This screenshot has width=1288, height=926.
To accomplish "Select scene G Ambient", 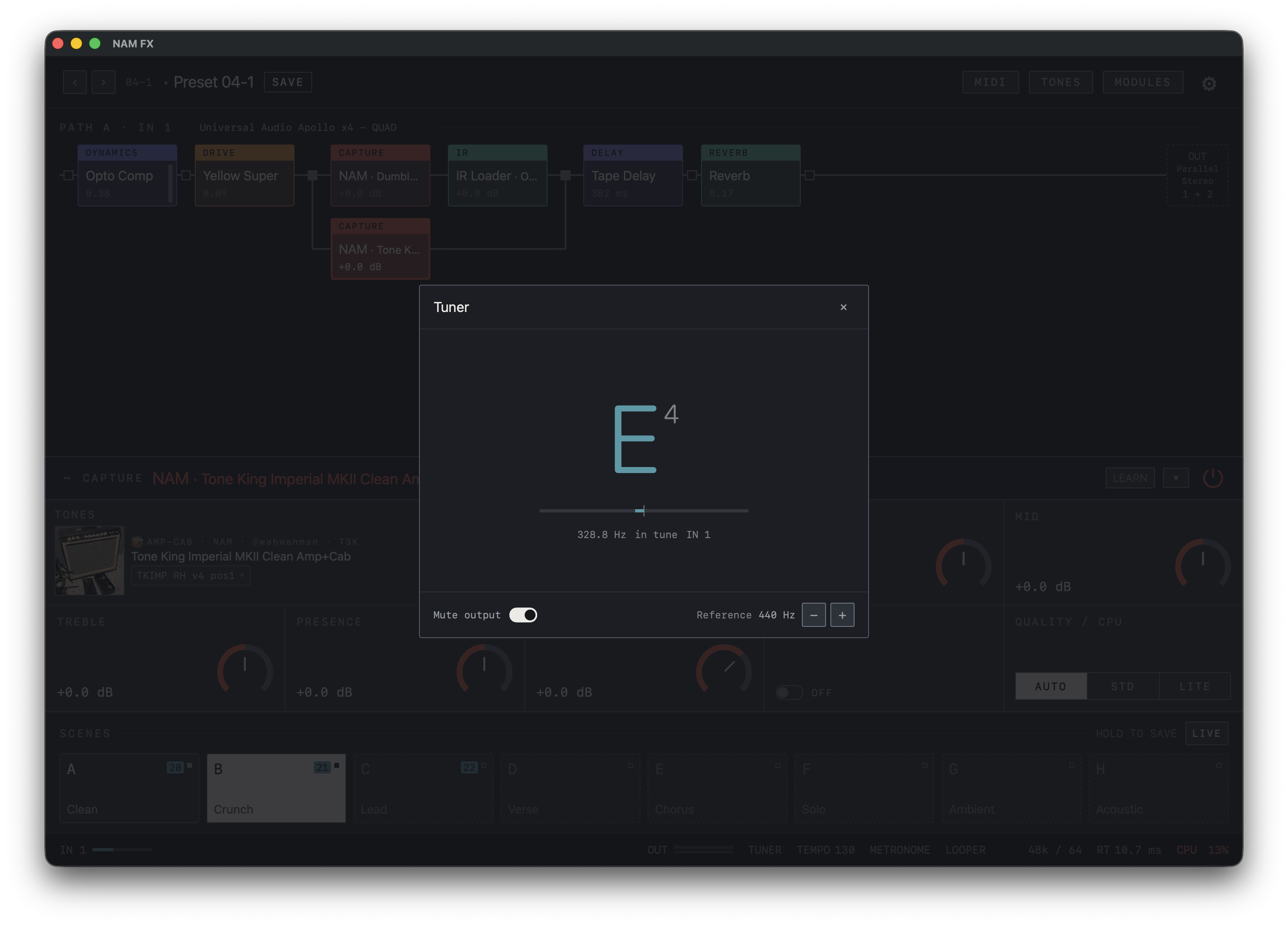I will pyautogui.click(x=1012, y=788).
